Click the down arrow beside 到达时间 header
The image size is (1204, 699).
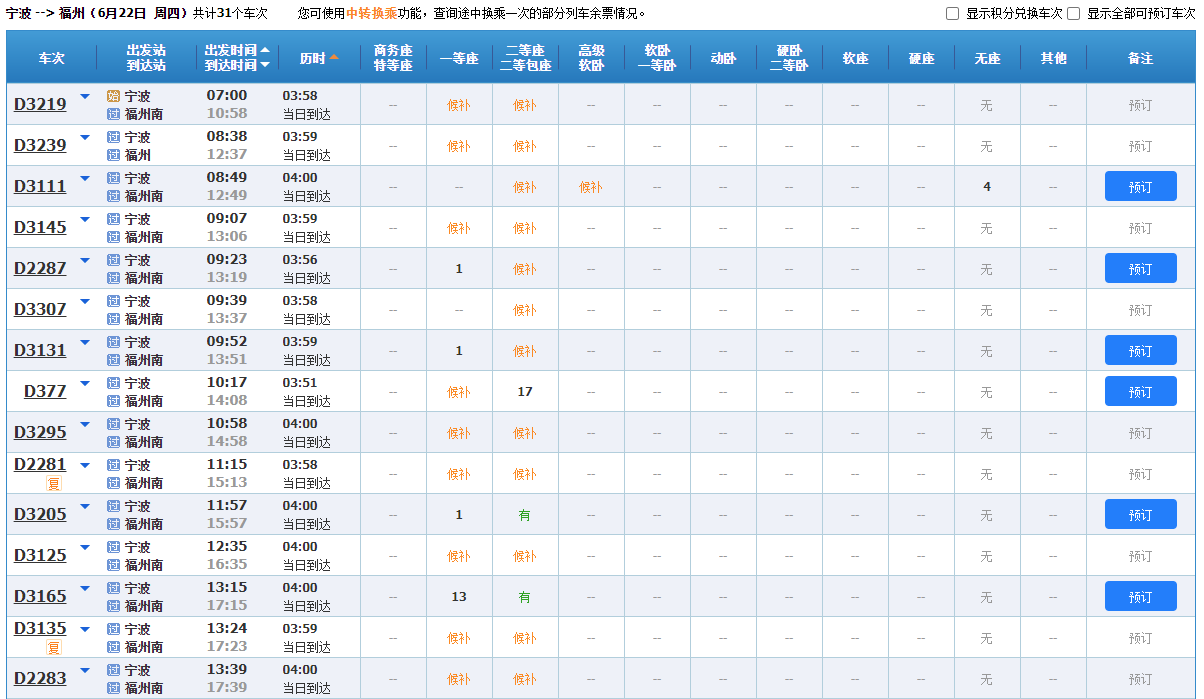[265, 66]
